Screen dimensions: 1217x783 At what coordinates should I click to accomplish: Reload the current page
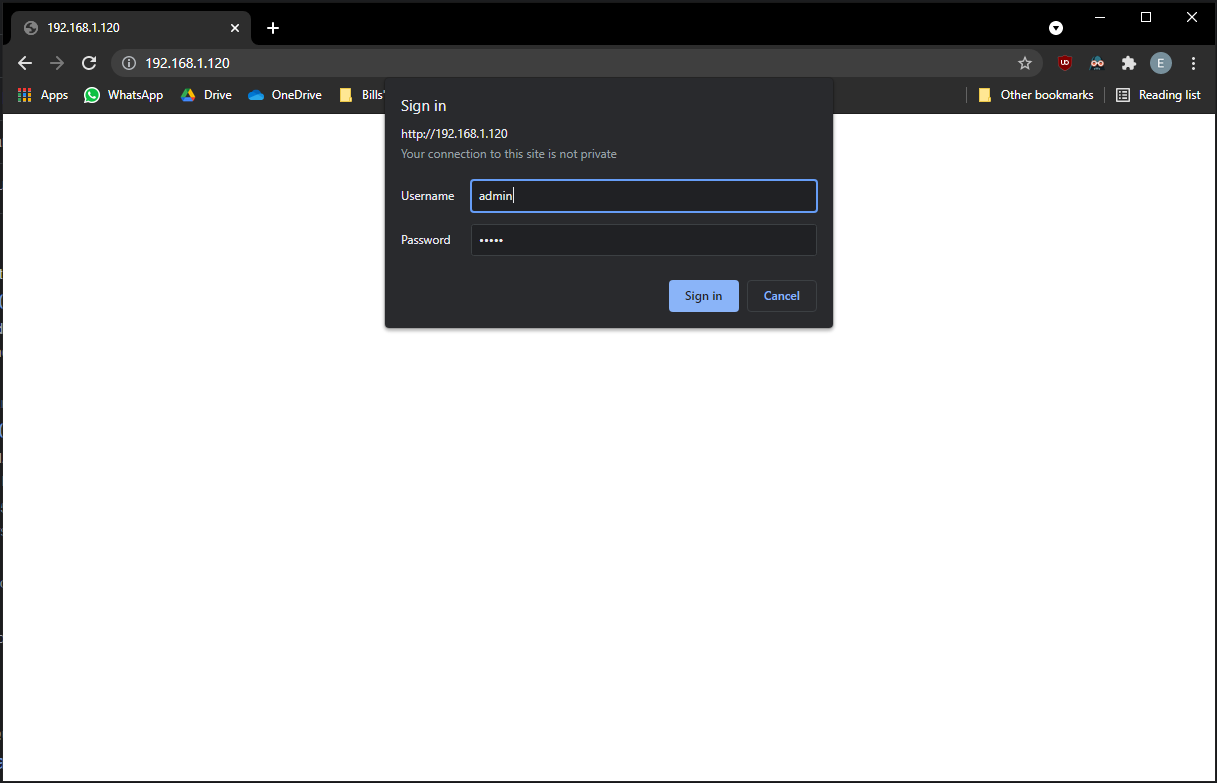point(89,63)
